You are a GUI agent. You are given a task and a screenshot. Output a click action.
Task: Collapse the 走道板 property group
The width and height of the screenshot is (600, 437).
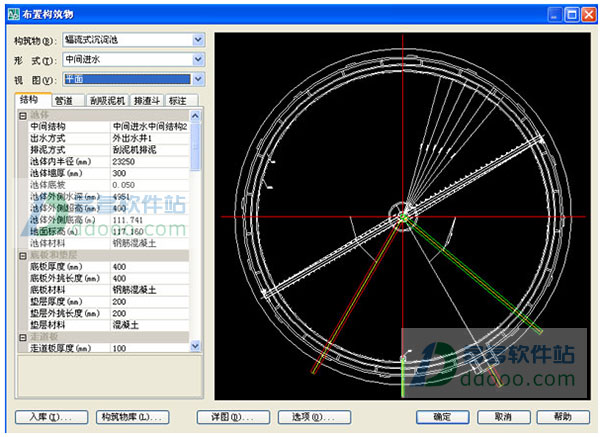tap(23, 337)
